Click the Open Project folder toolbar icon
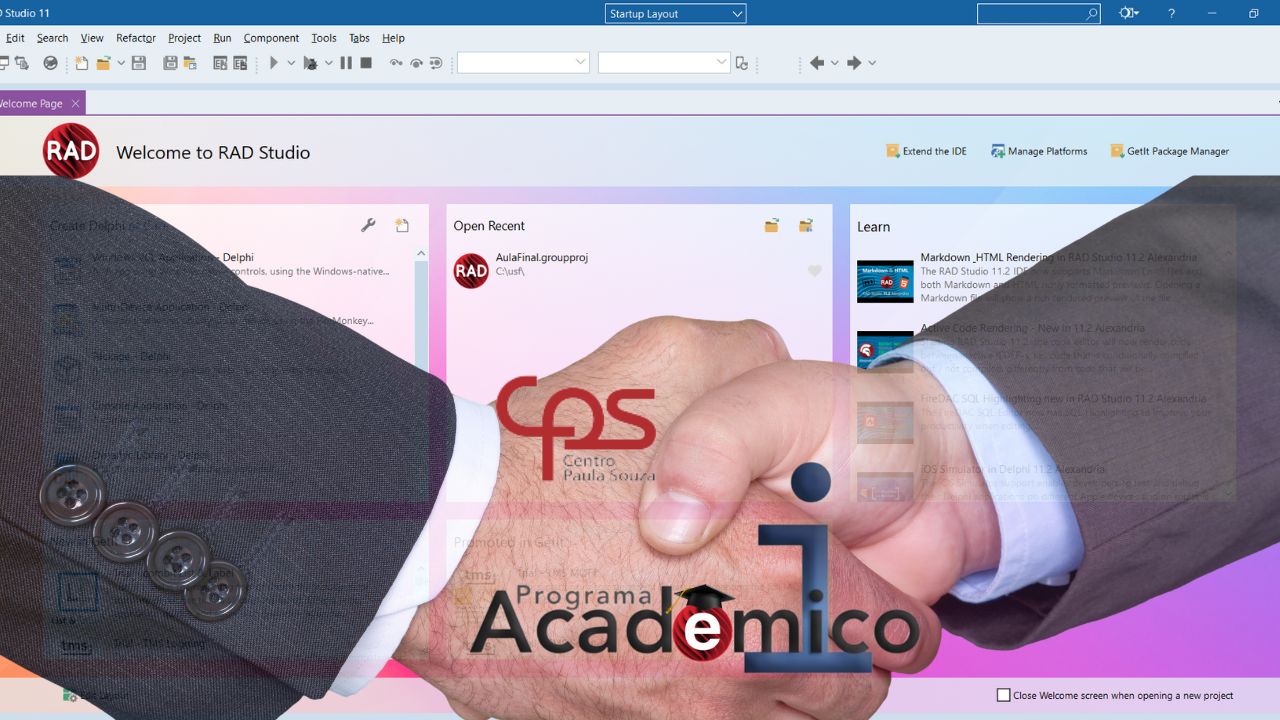The image size is (1280, 720). (103, 63)
